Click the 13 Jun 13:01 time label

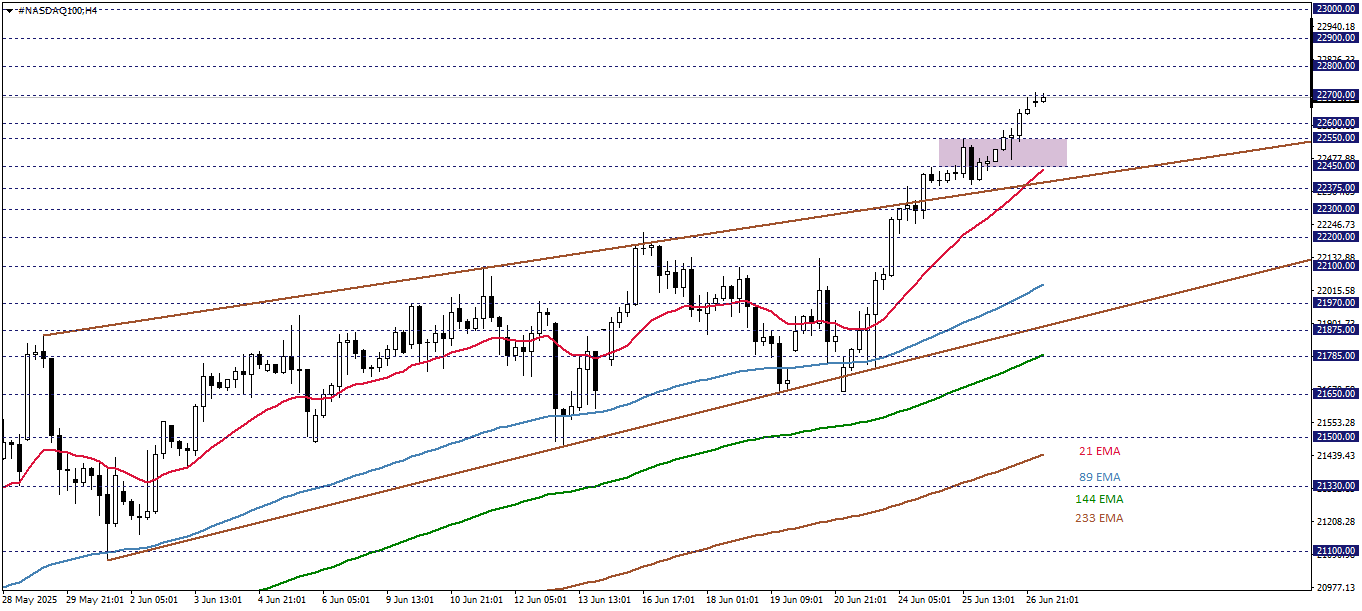point(604,600)
